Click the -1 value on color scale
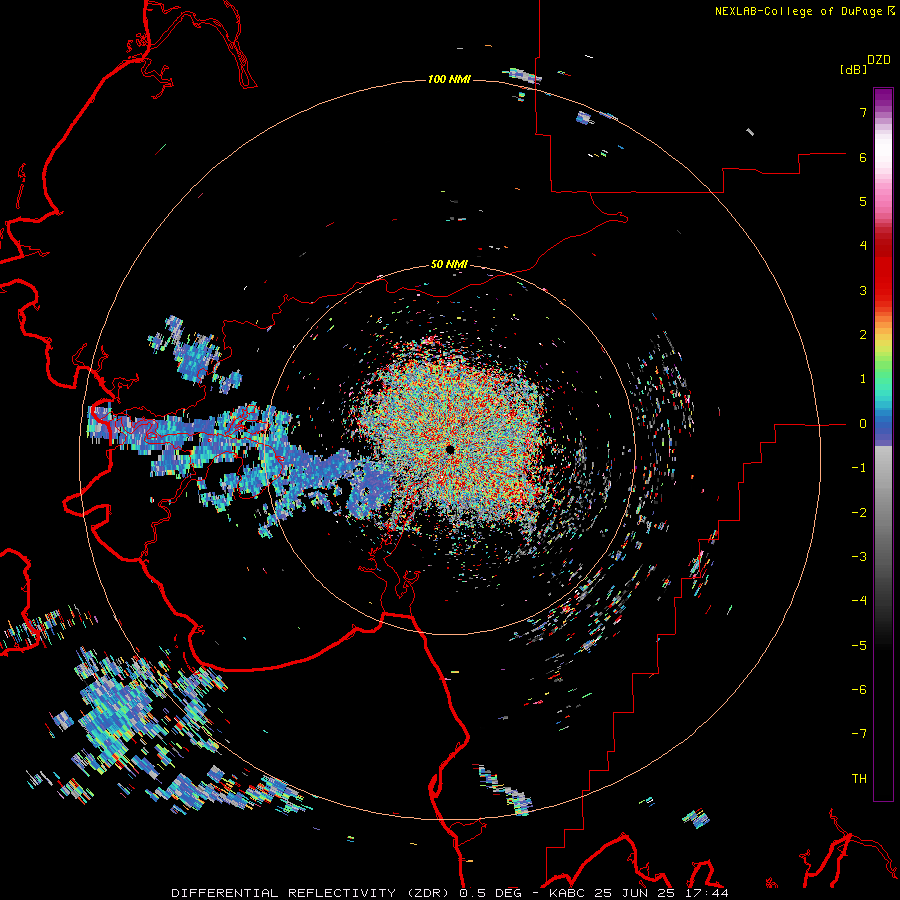Image resolution: width=900 pixels, height=900 pixels. point(859,468)
